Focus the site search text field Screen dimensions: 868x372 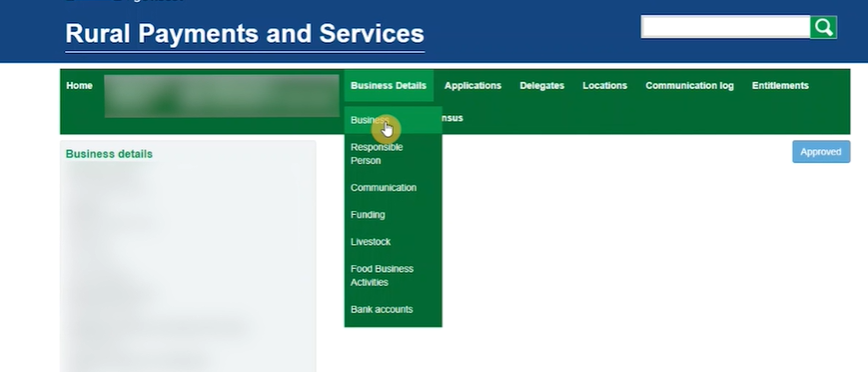pyautogui.click(x=726, y=27)
